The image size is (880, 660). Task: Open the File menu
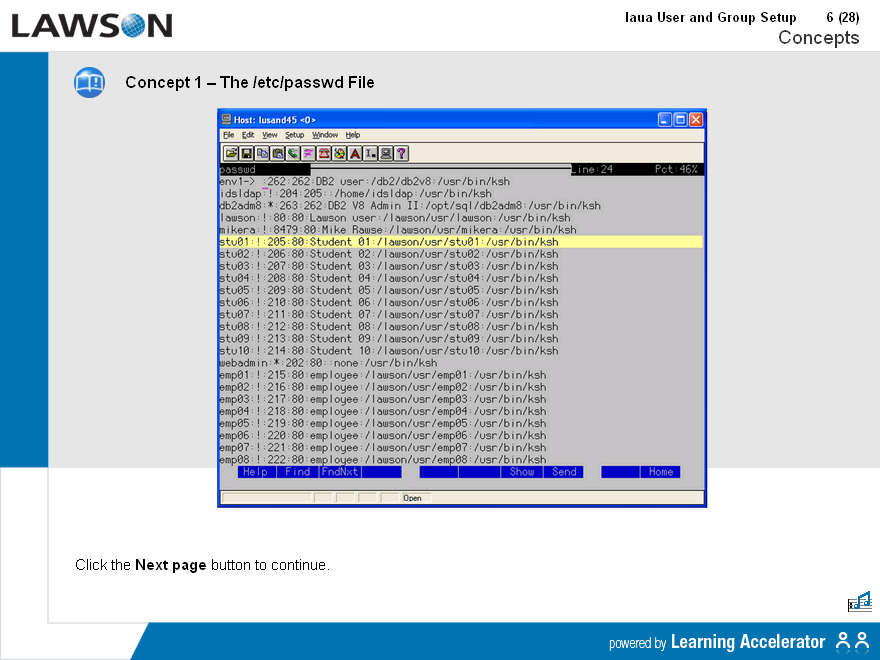[228, 135]
